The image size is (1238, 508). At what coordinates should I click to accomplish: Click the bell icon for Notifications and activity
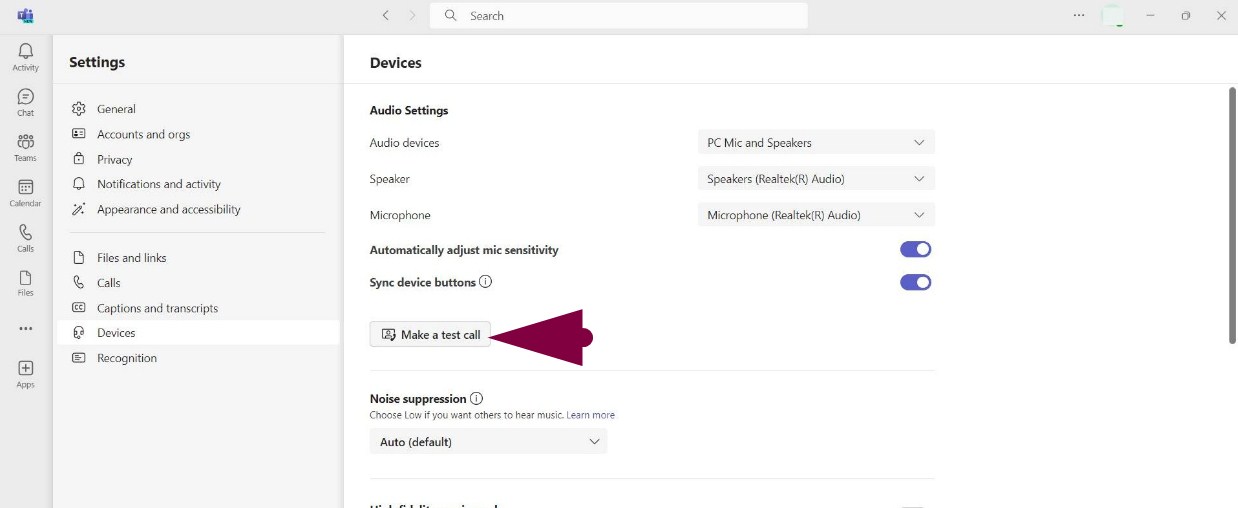click(79, 184)
